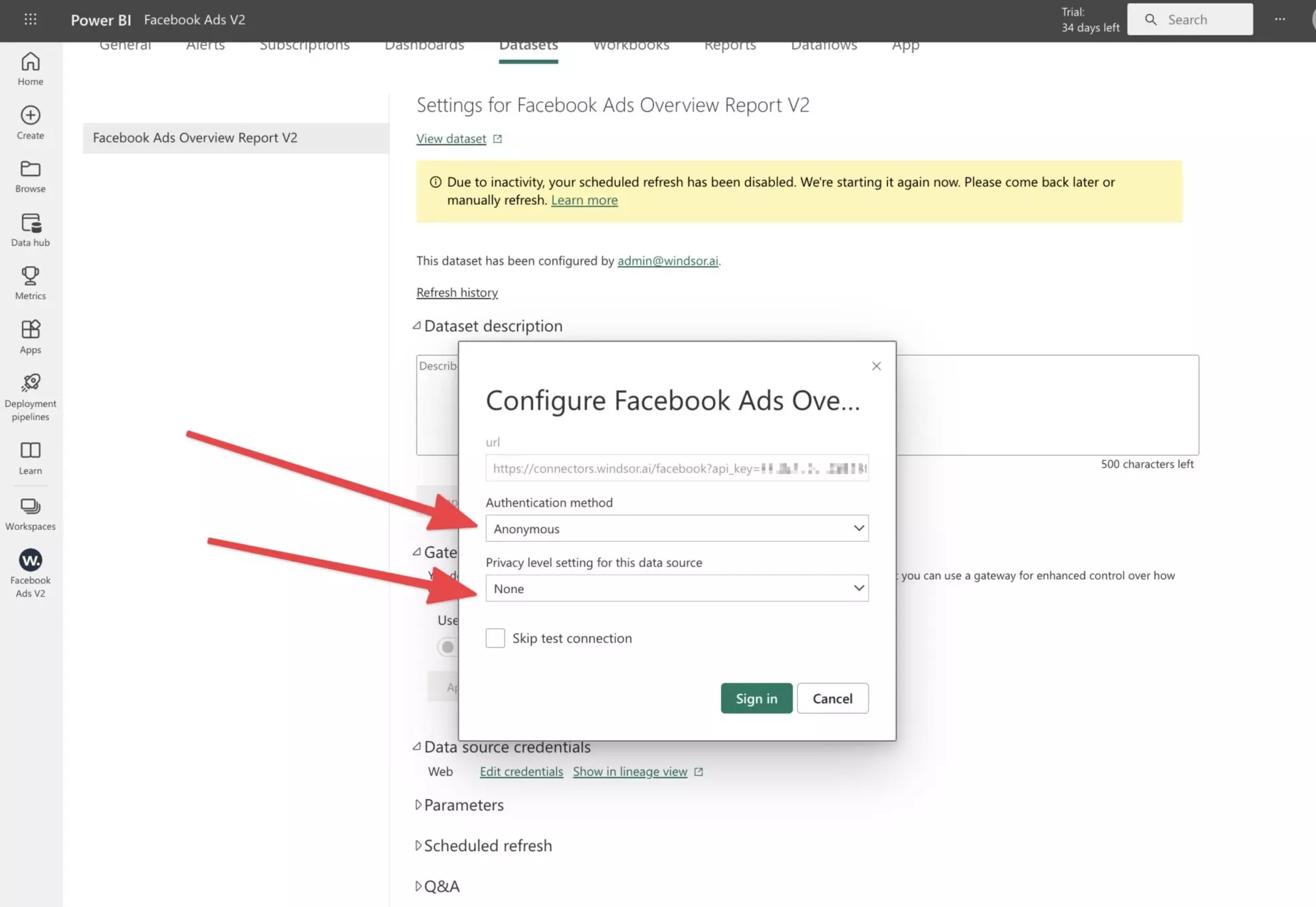Click the url input field
Viewport: 1316px width, 907px height.
click(x=677, y=468)
